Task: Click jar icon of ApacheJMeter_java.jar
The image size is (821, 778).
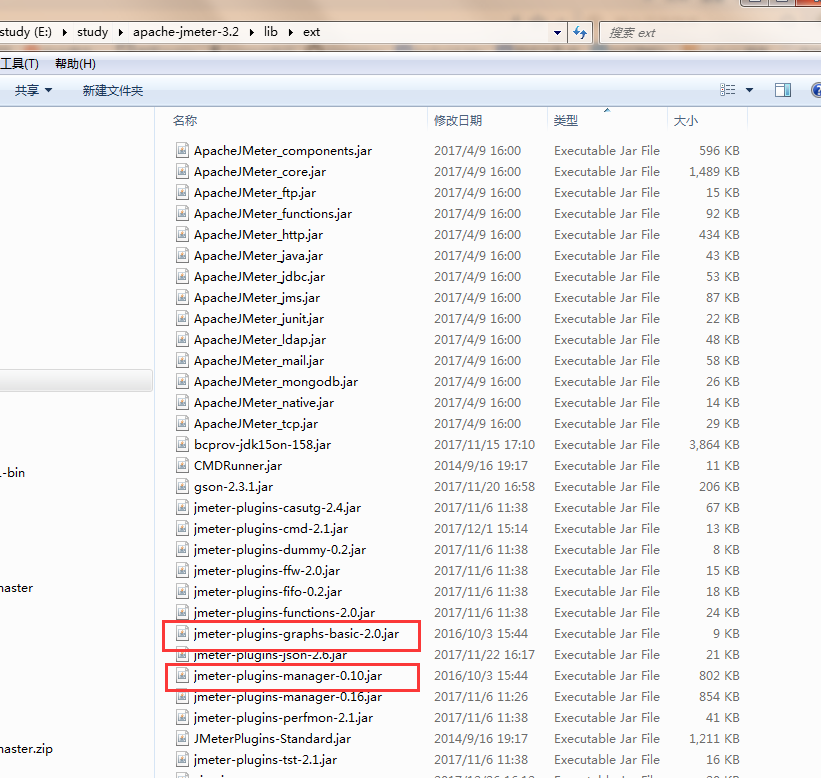Action: (x=182, y=255)
